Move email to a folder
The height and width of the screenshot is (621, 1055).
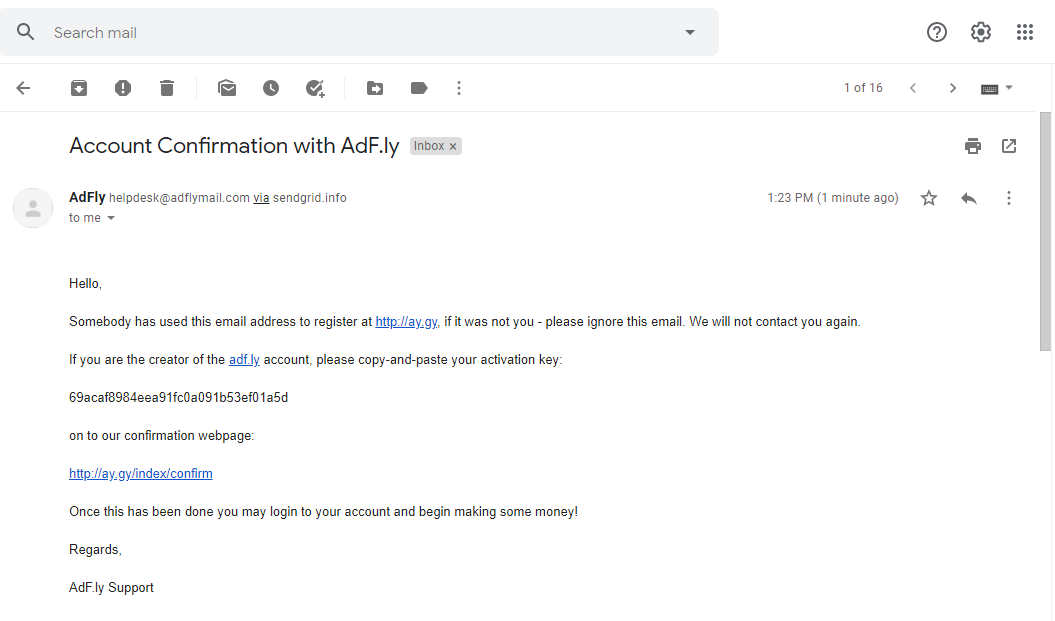coord(375,88)
